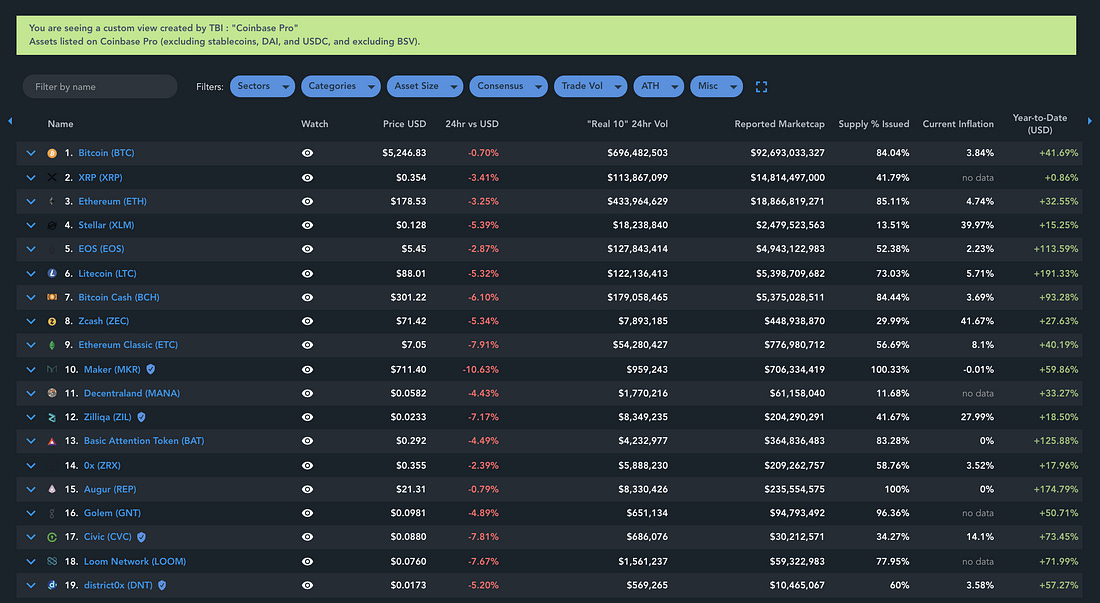Open the Augur (REP) asset link
Image resolution: width=1100 pixels, height=603 pixels.
(110, 489)
